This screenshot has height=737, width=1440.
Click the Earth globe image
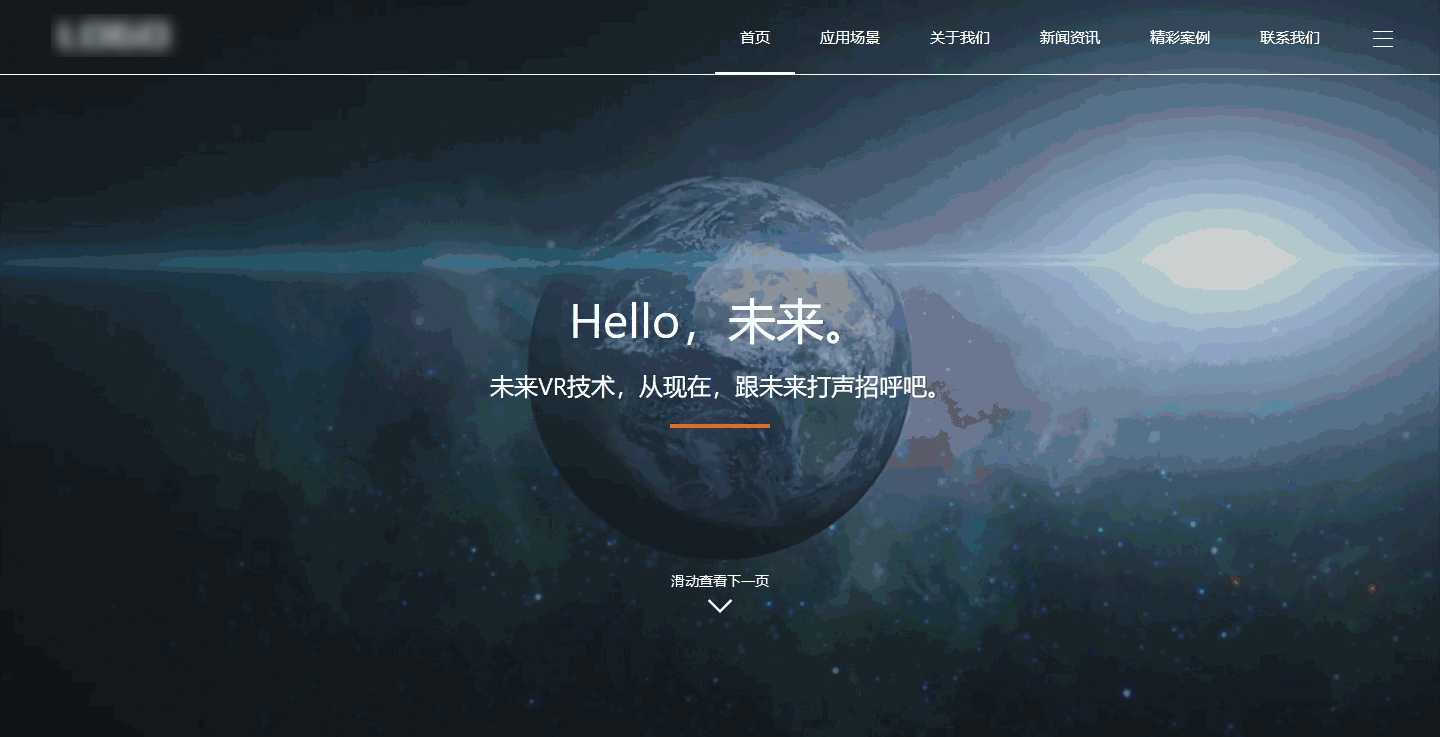[x=720, y=368]
